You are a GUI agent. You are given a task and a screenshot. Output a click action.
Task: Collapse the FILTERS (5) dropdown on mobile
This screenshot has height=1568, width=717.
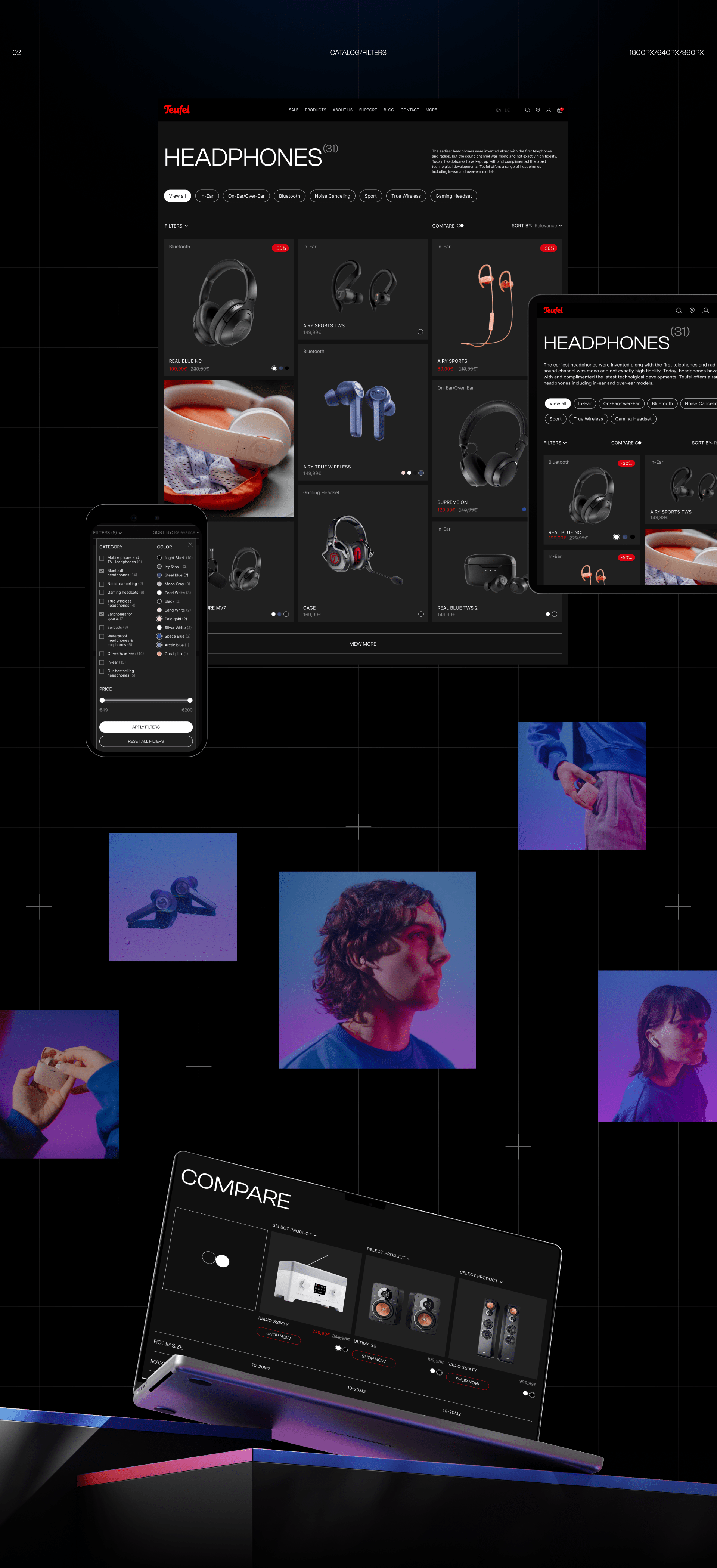(108, 533)
